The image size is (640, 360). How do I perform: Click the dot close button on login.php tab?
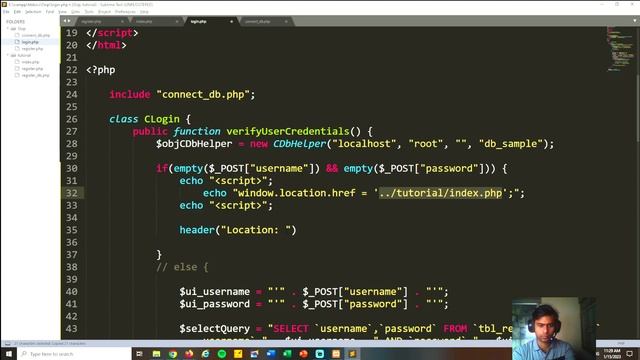(231, 22)
